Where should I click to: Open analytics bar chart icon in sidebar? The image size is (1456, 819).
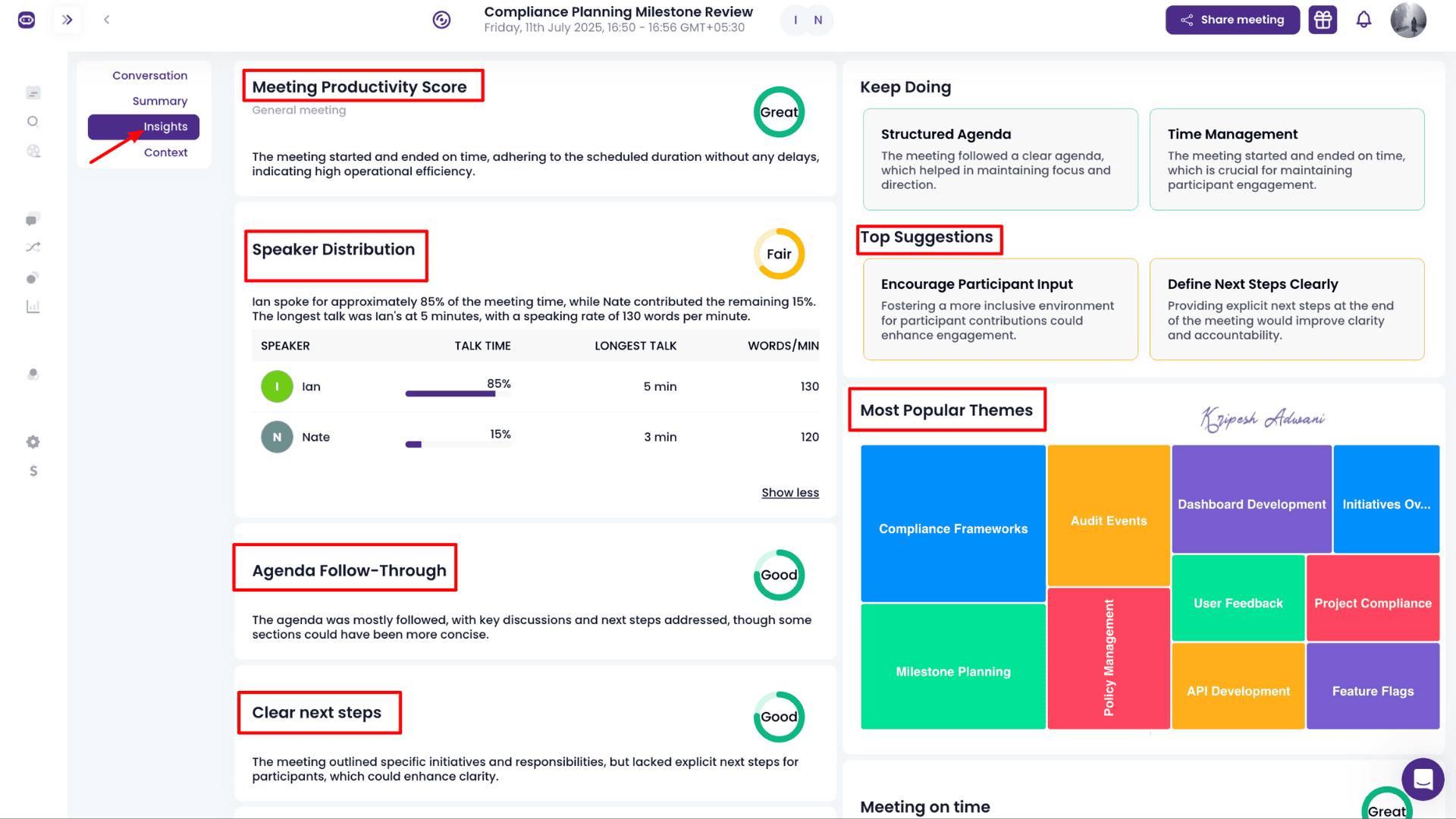coord(33,306)
